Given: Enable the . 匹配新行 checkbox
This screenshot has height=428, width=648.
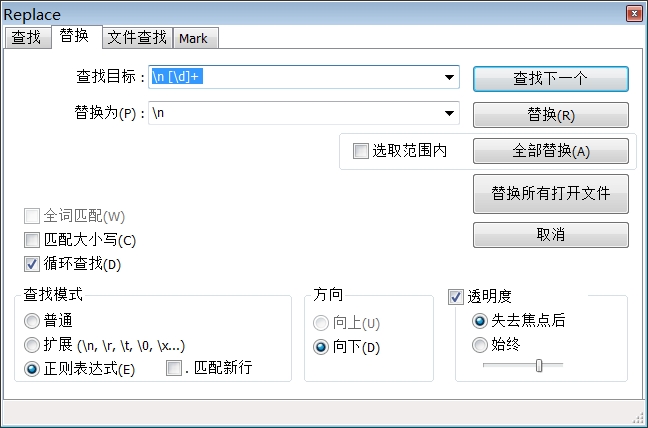Looking at the screenshot, I should point(174,368).
